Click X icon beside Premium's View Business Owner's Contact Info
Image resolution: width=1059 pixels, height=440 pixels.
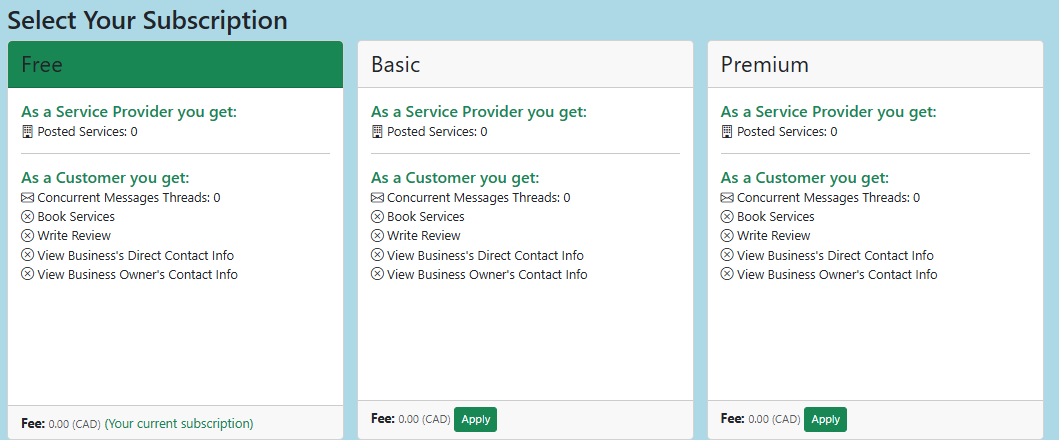tap(727, 274)
